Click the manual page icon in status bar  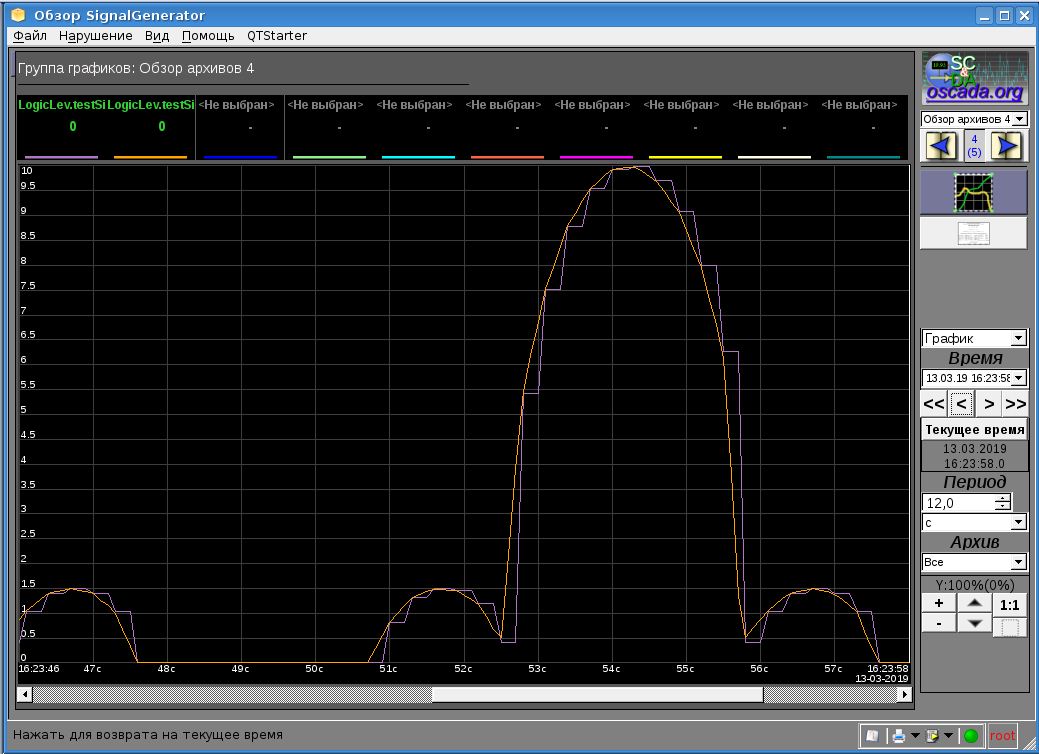coord(872,736)
